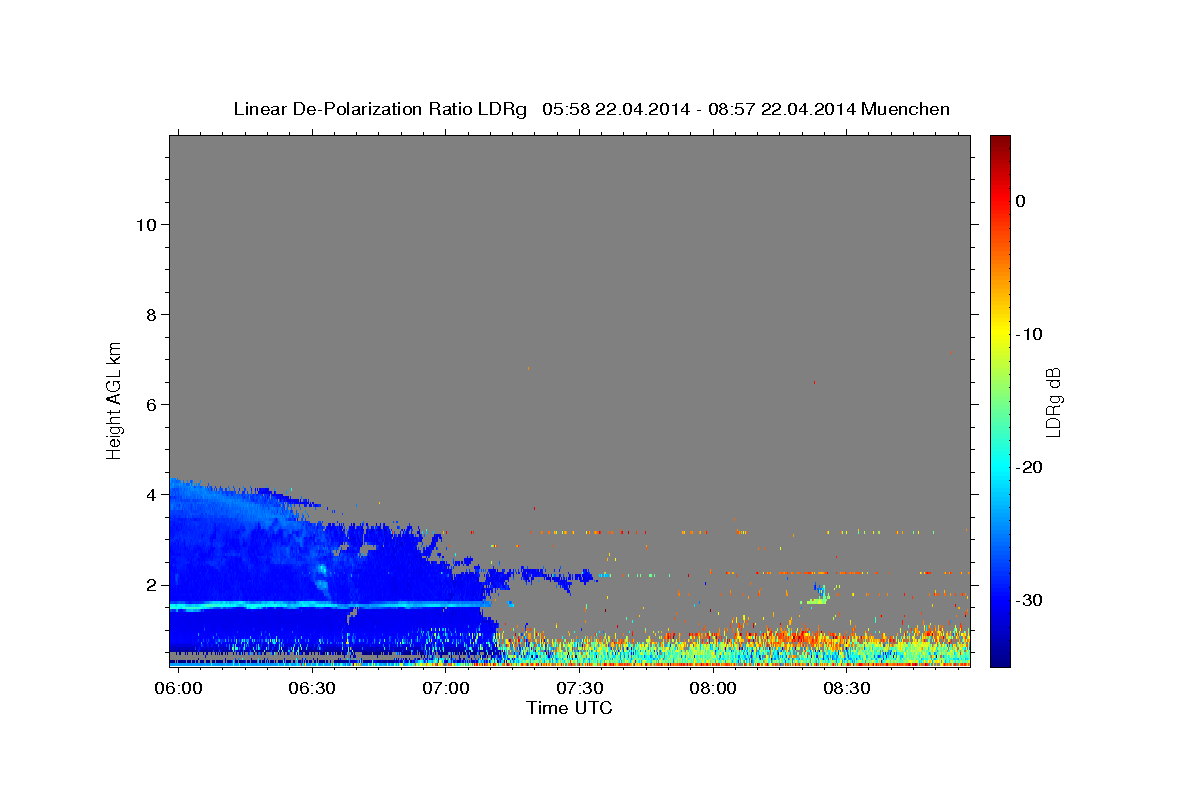Click the height tick label 4
This screenshot has height=800, width=1200.
coord(151,495)
